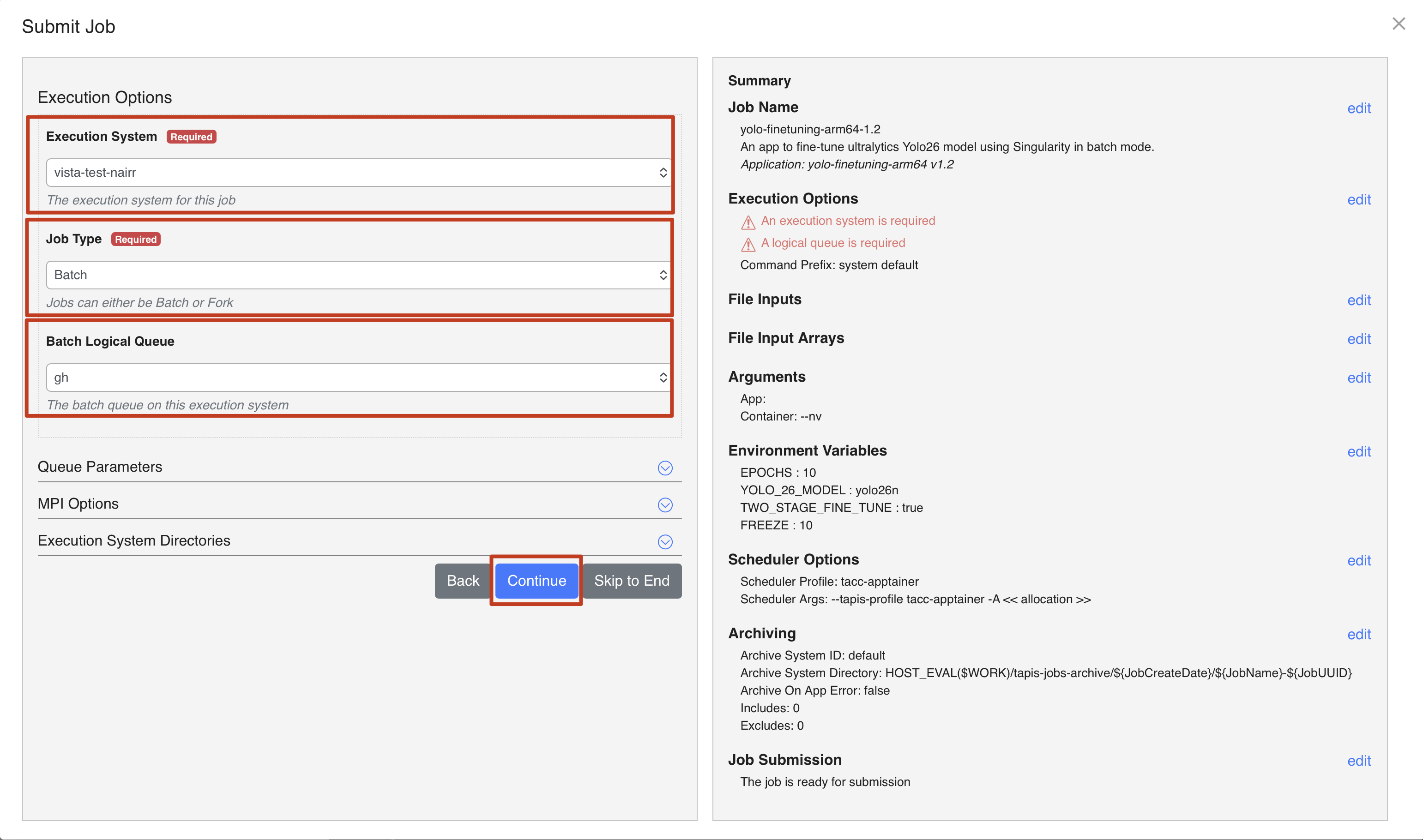Click the Continue button
The width and height of the screenshot is (1423, 840).
click(x=536, y=581)
